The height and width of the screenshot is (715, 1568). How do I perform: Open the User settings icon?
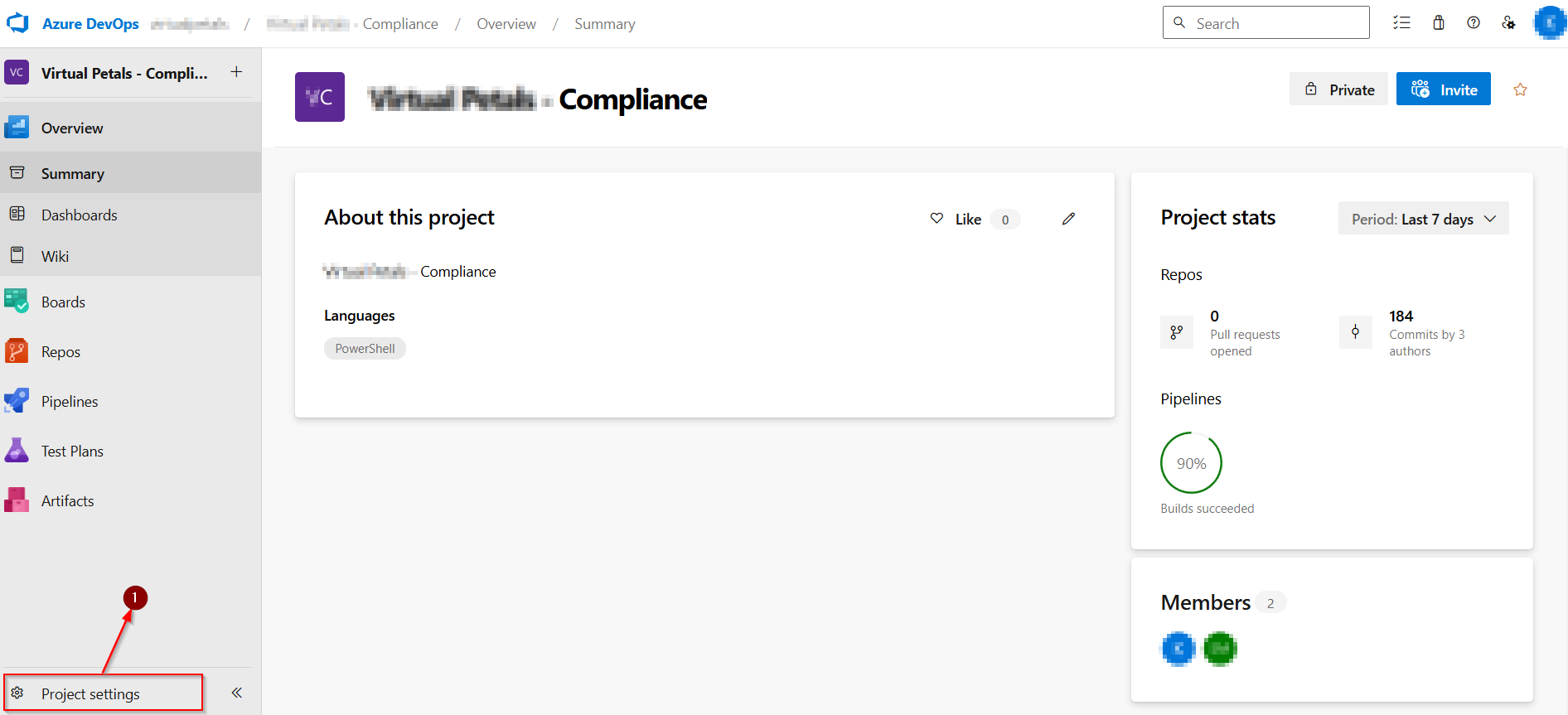1508,23
